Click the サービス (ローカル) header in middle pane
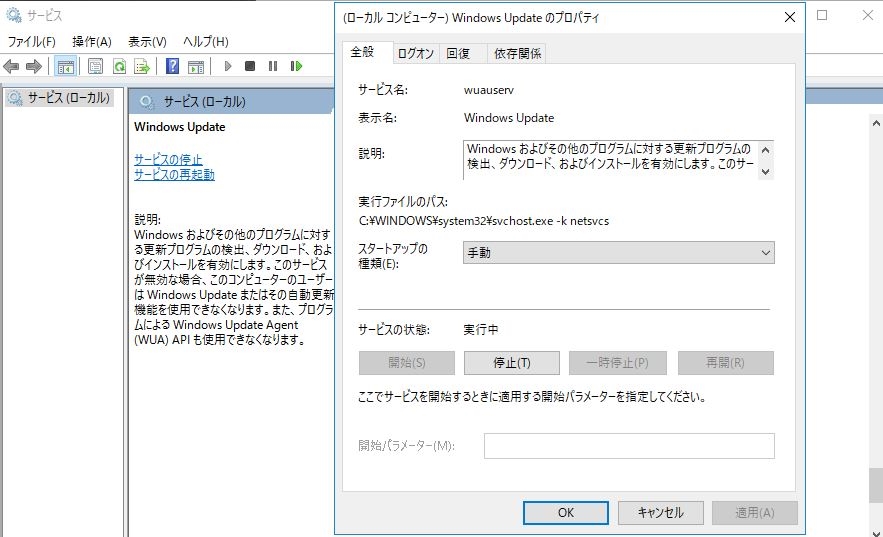 (204, 102)
